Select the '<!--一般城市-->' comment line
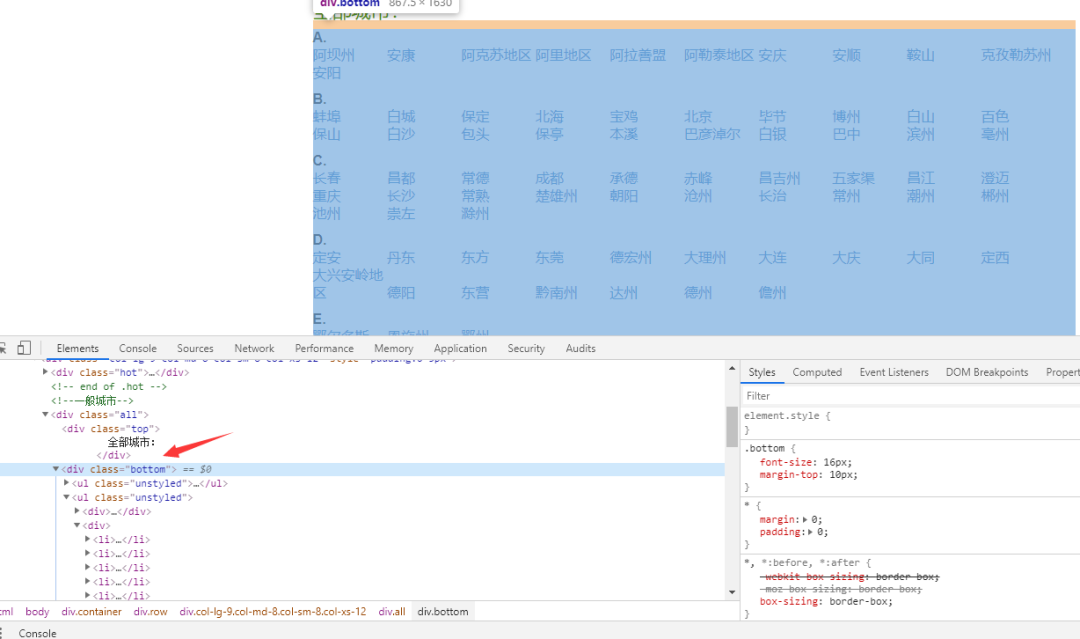Screen dimensions: 1080x639 pyautogui.click(x=92, y=401)
